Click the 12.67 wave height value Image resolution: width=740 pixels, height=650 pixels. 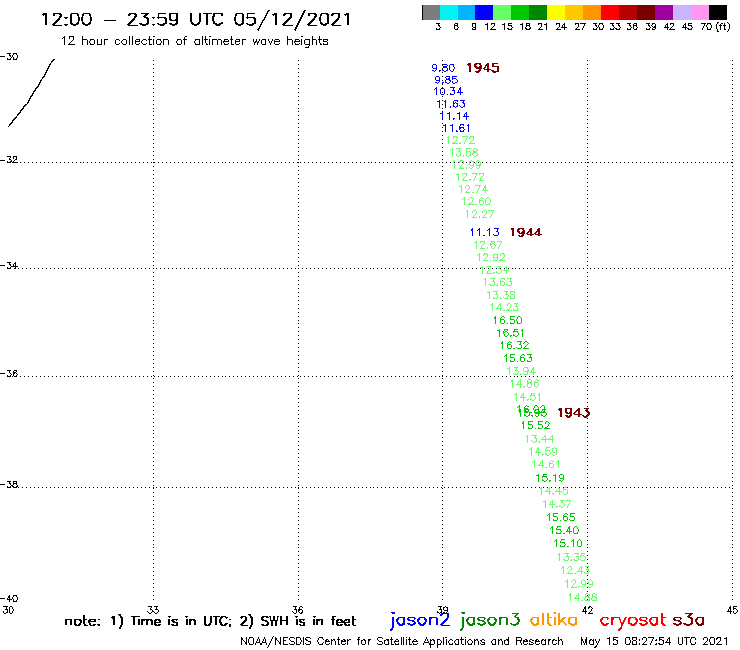[x=488, y=245]
